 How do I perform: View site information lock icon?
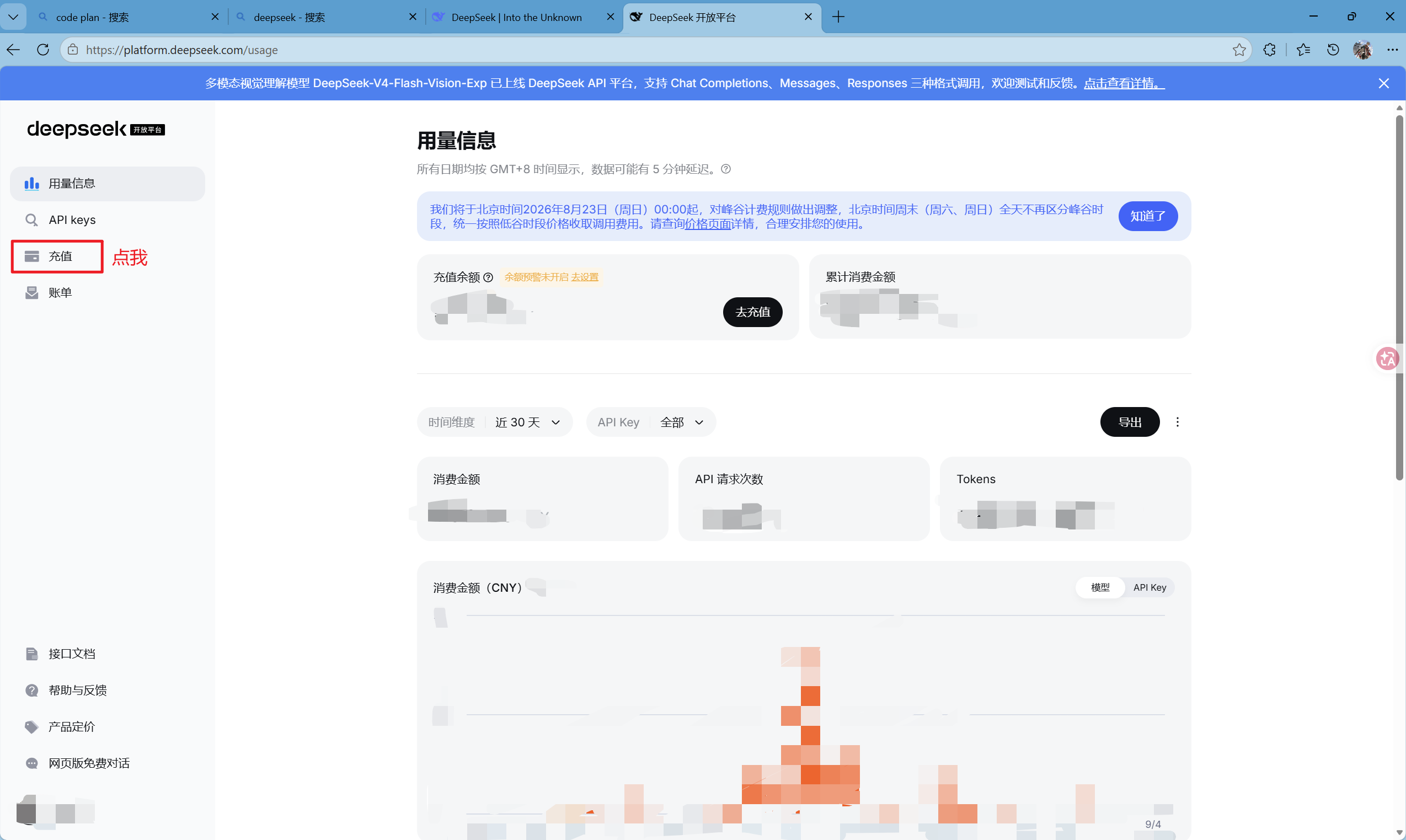point(73,50)
